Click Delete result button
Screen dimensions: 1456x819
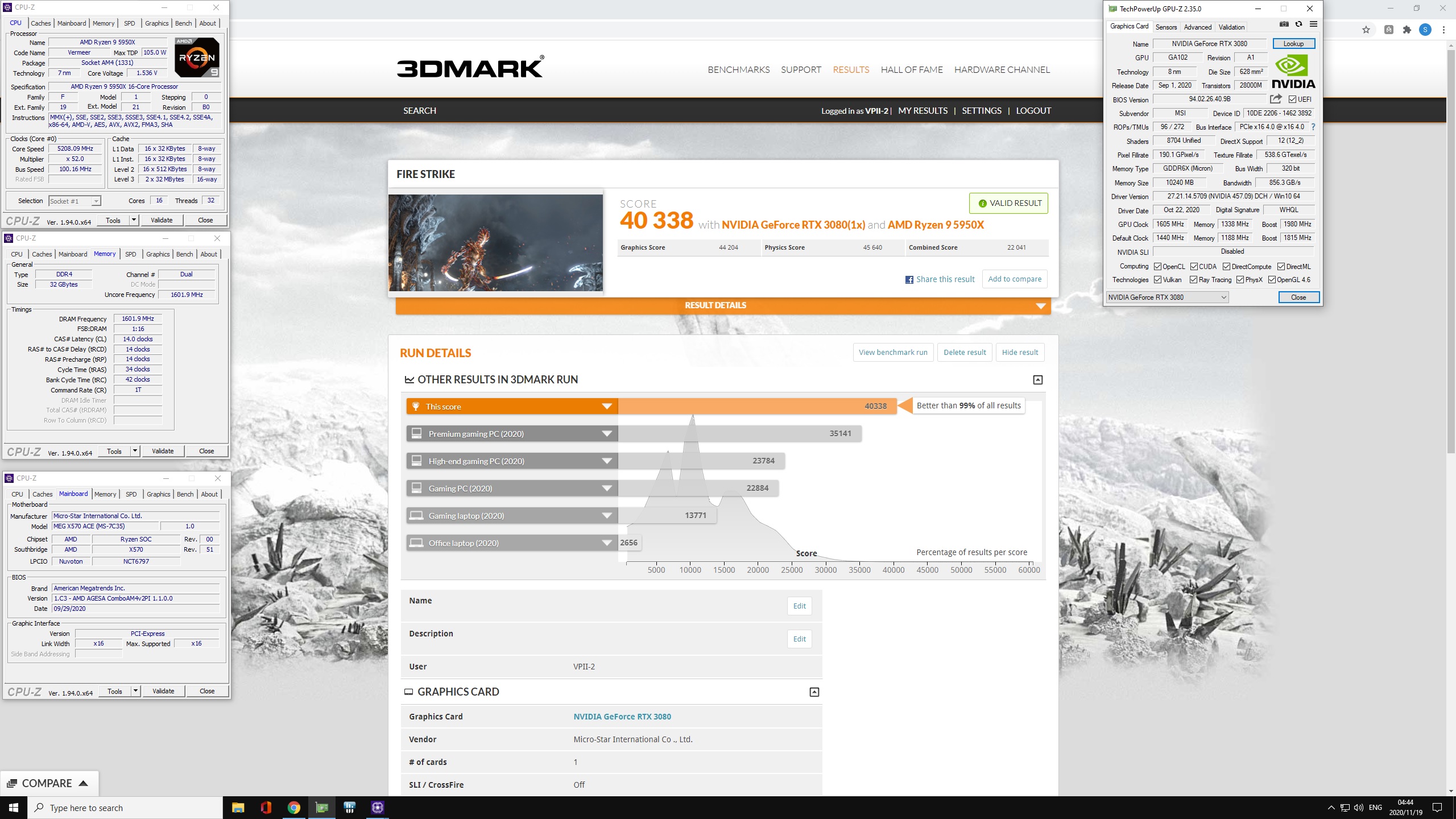(965, 353)
